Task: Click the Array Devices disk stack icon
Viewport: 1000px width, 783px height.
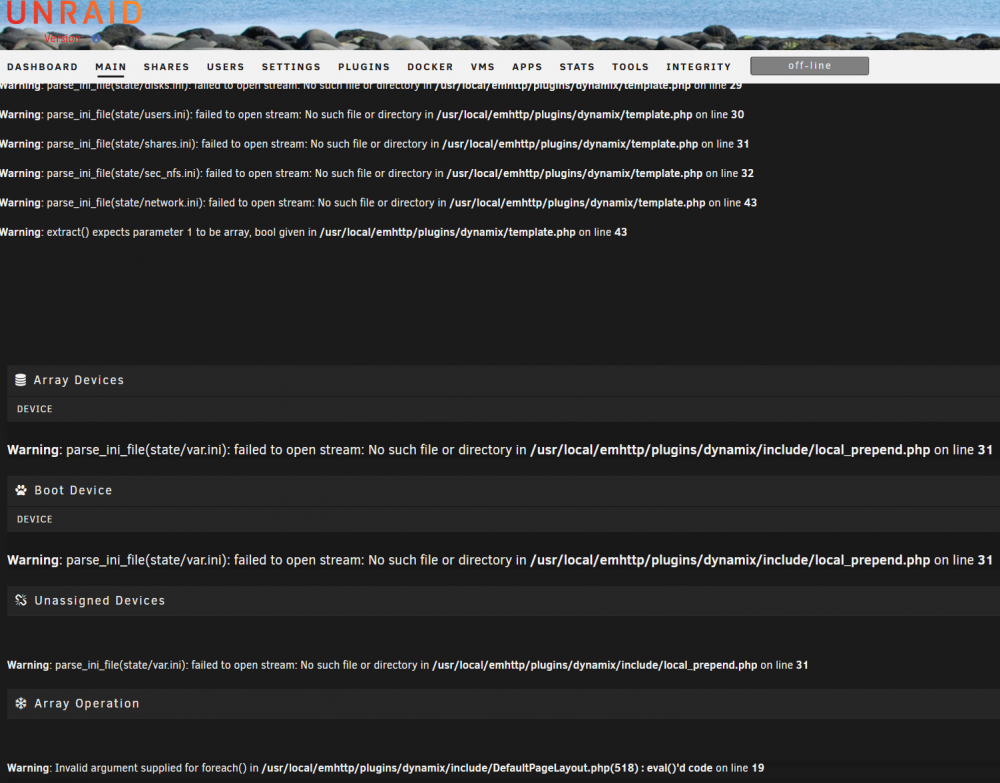Action: (20, 380)
